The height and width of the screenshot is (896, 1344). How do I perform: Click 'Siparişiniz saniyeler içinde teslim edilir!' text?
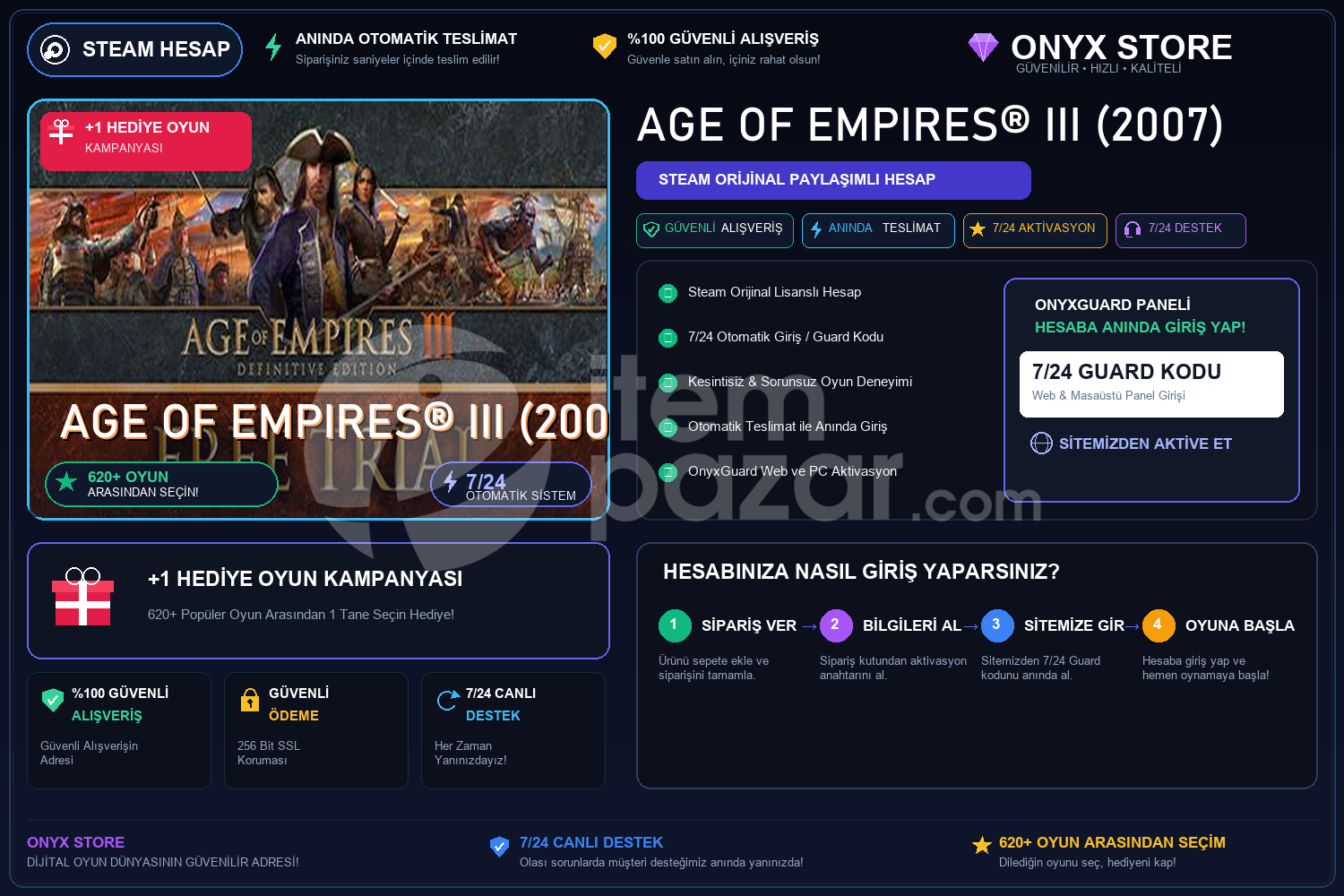pos(398,60)
